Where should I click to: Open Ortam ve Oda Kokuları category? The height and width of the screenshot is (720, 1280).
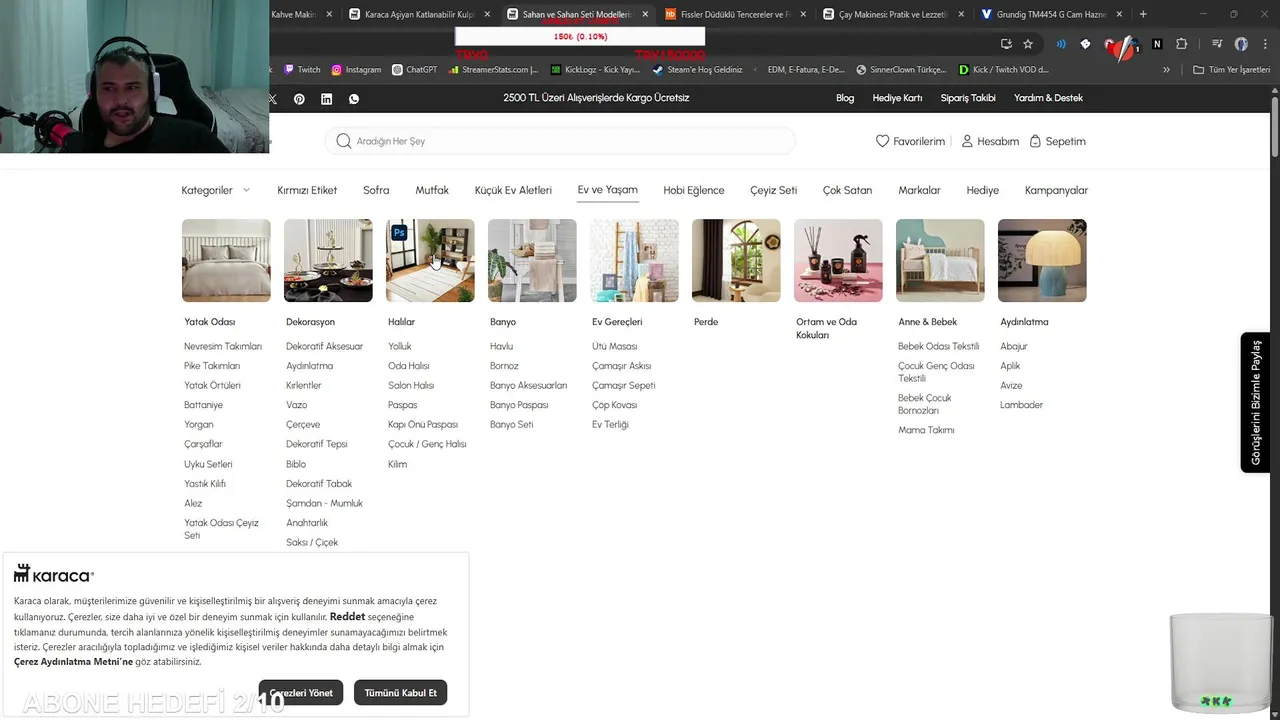(826, 328)
